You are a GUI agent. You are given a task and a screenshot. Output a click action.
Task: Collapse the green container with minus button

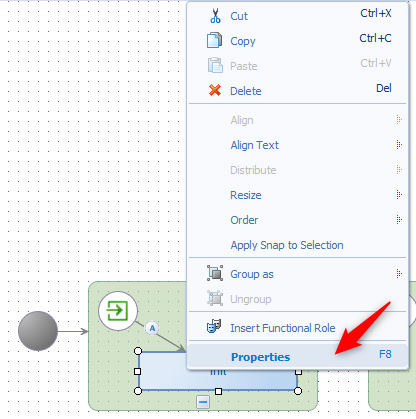point(203,402)
